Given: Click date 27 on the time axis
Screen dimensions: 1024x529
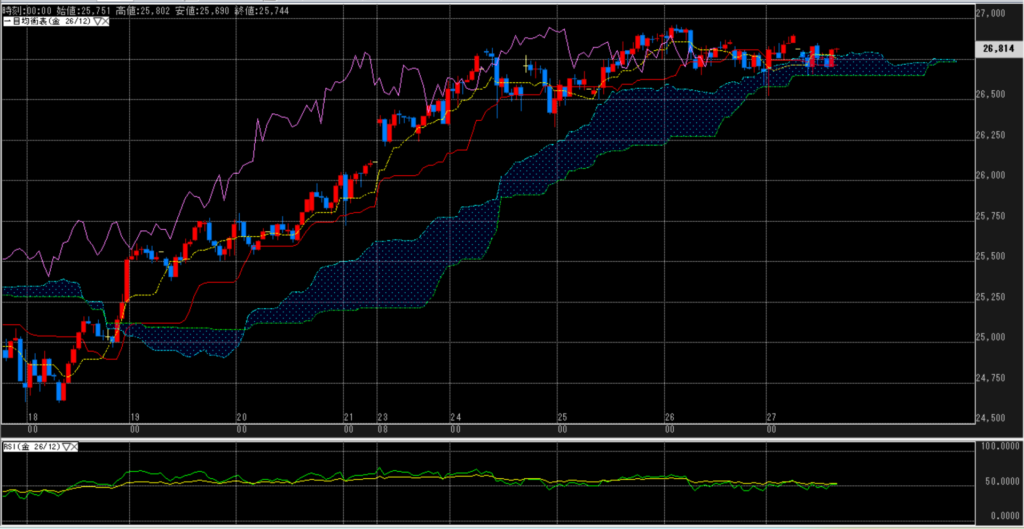Looking at the screenshot, I should [770, 418].
